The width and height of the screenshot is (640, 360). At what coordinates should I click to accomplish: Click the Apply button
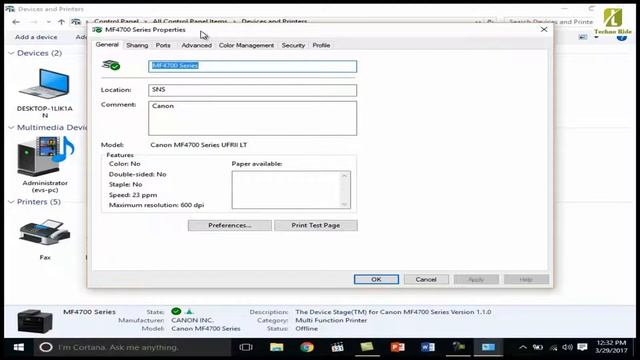(x=476, y=279)
